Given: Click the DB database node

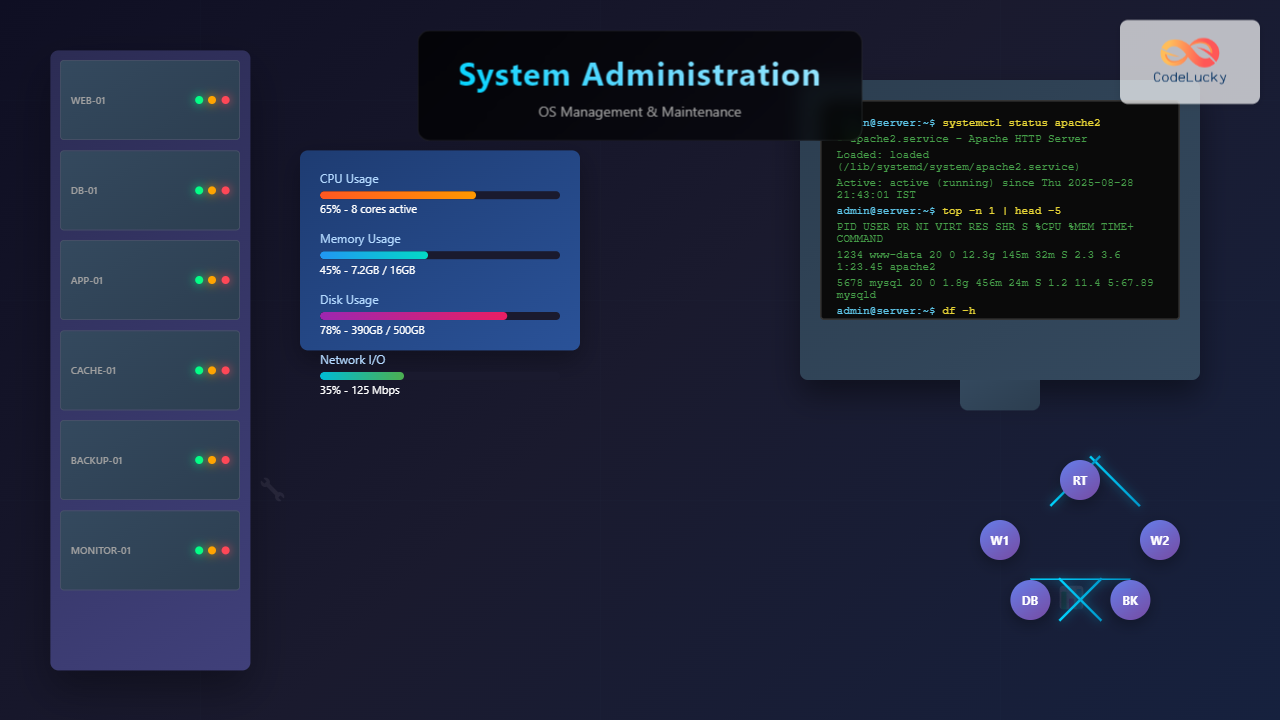Looking at the screenshot, I should click(x=1029, y=600).
